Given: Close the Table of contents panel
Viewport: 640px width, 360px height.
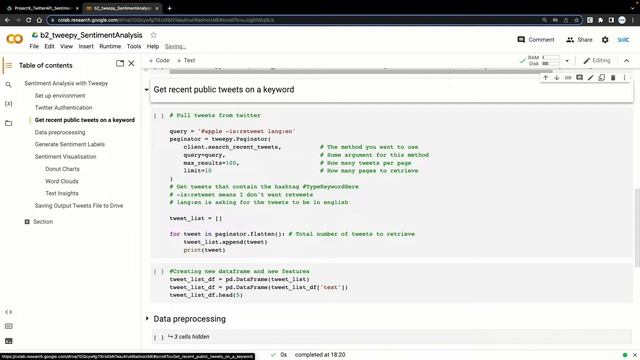Looking at the screenshot, I should (131, 63).
